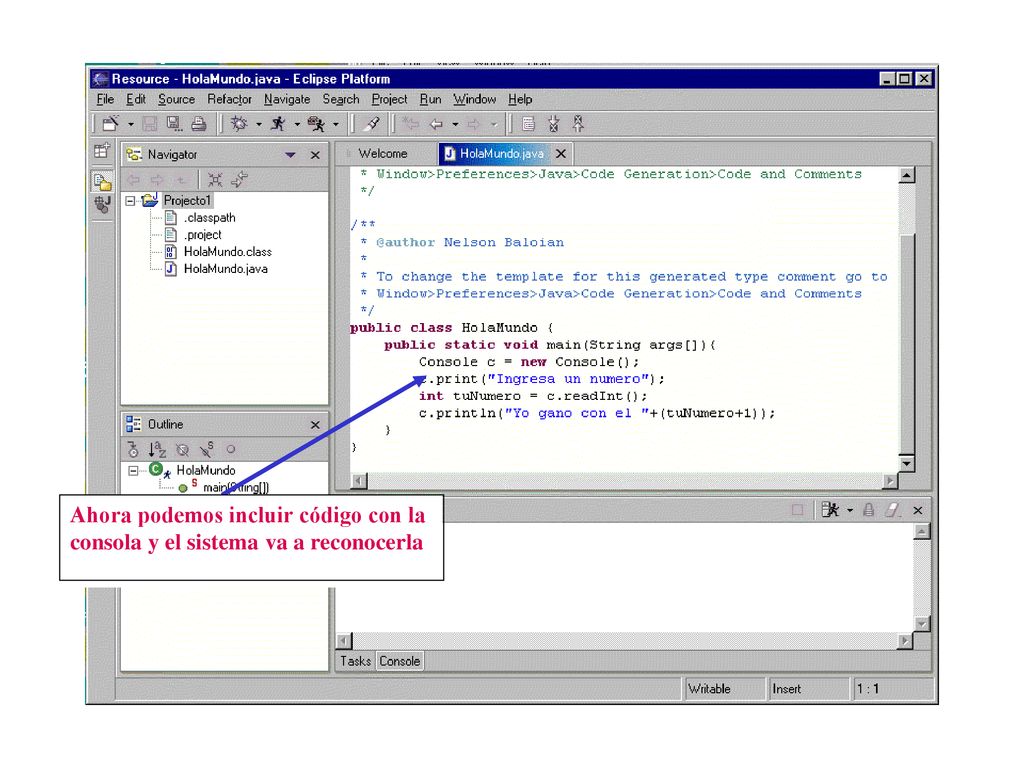Screen dimensions: 1024x768
Task: Select the Resource perspective icon in sidebar
Action: [x=102, y=181]
